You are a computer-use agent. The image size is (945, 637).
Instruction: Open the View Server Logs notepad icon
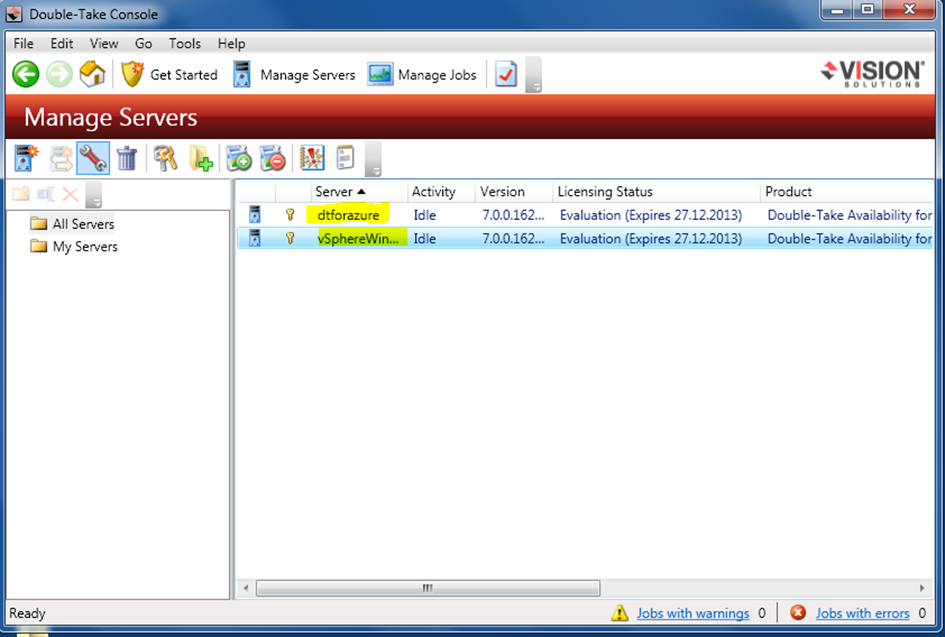(x=345, y=158)
